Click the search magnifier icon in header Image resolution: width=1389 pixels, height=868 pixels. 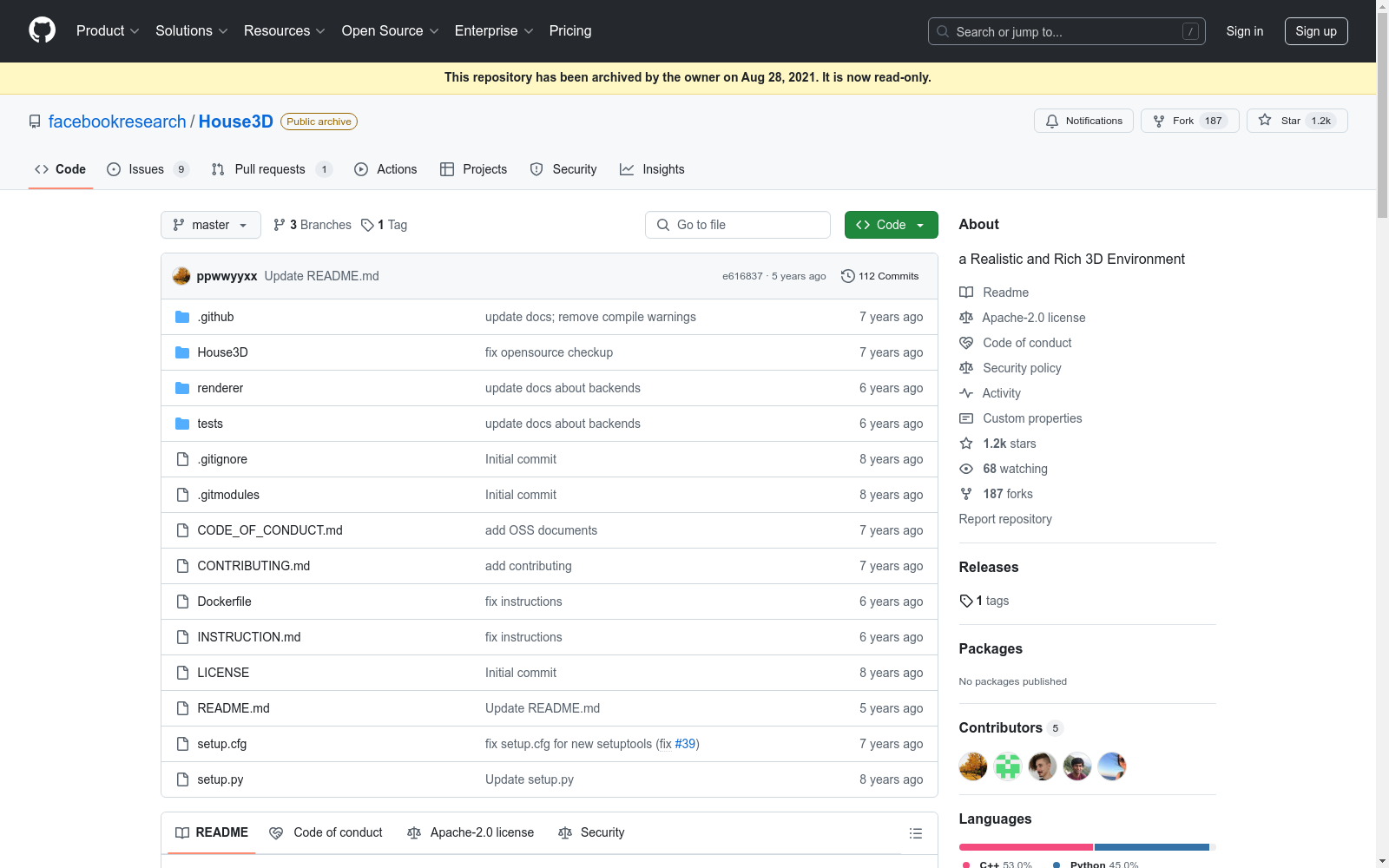tap(943, 31)
